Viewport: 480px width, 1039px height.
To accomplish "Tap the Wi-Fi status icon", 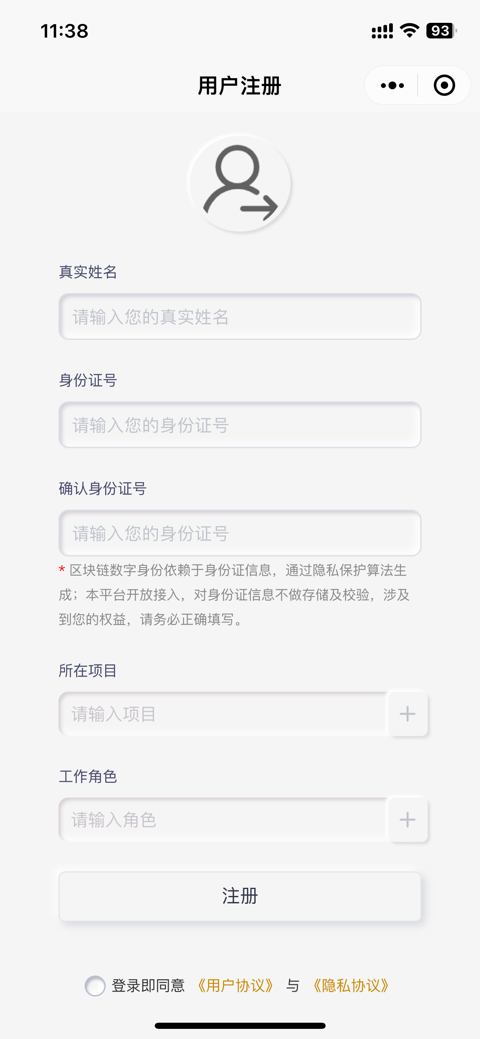I will (410, 30).
